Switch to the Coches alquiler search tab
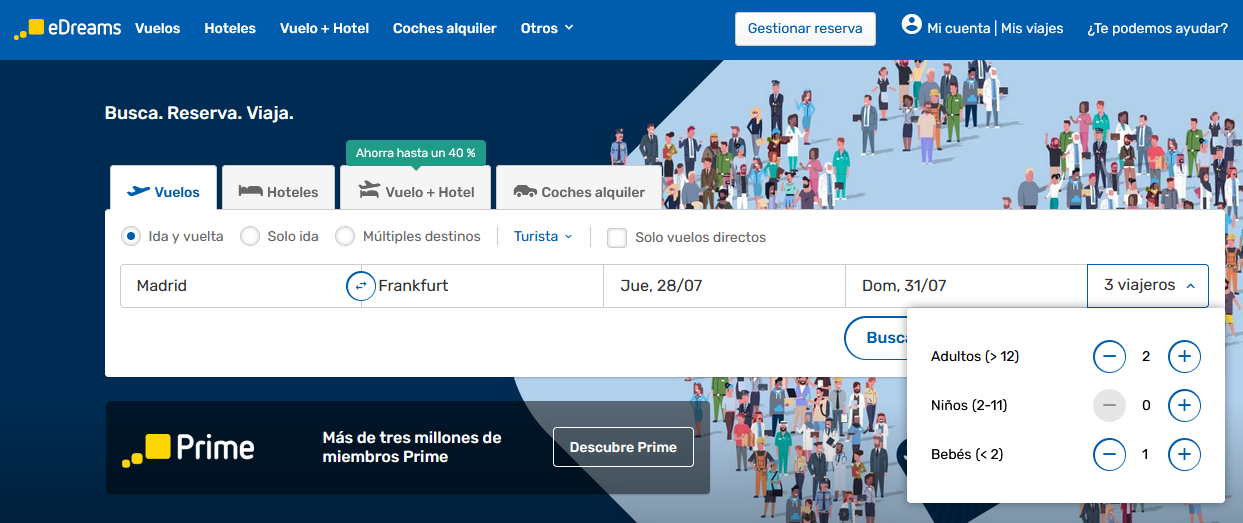This screenshot has height=523, width=1243. coord(579,188)
